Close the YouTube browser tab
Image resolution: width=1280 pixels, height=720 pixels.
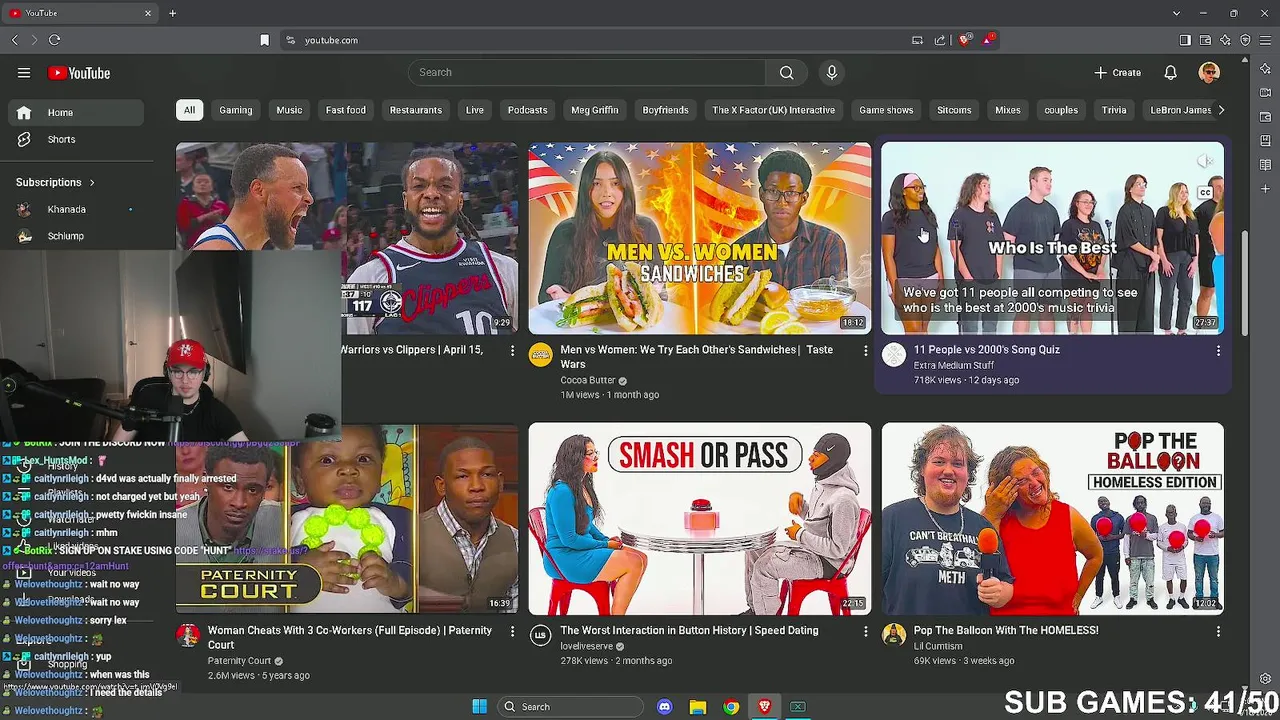148,13
